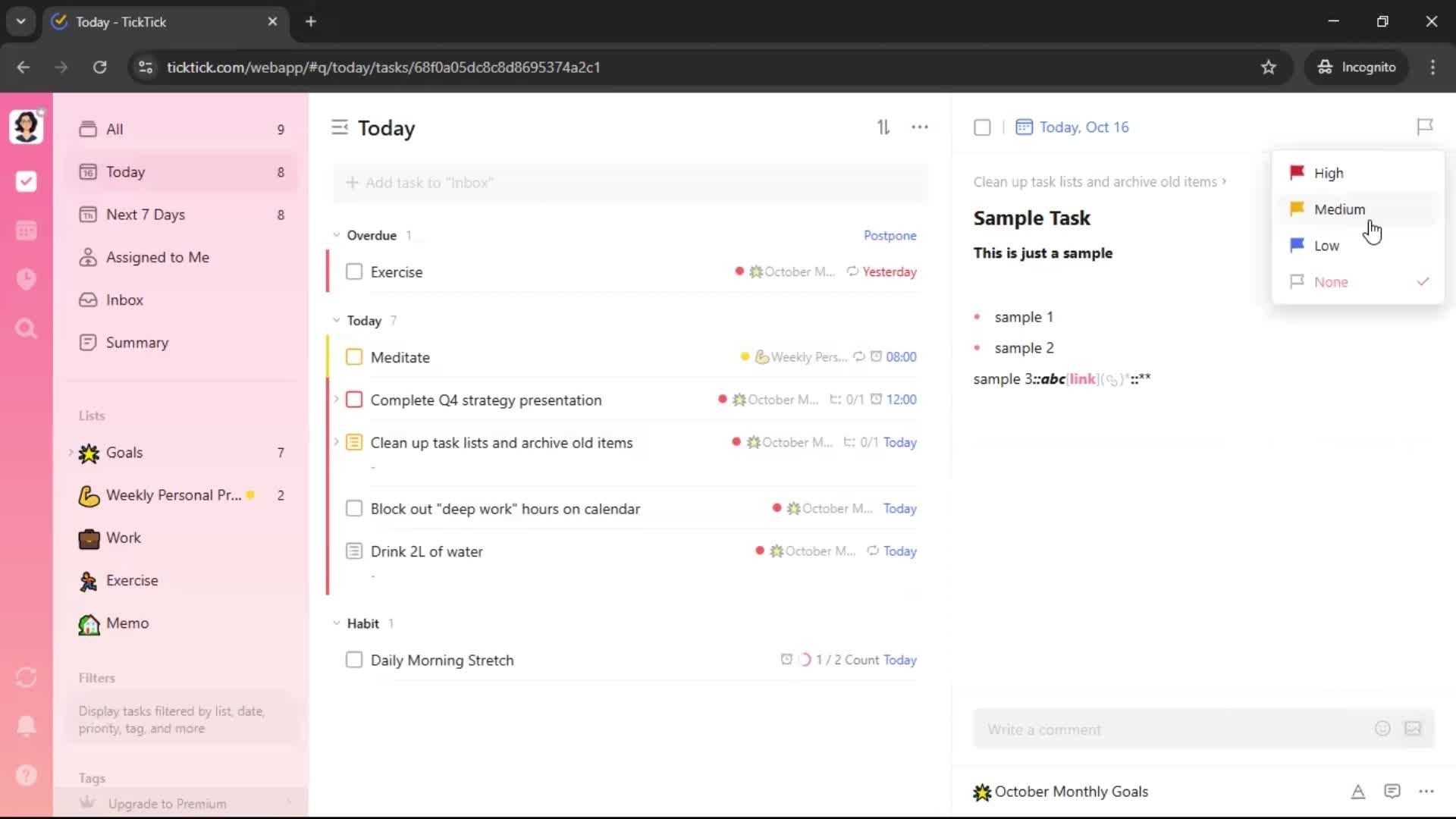Click the sort tasks icon
The height and width of the screenshot is (819, 1456).
coord(883,127)
